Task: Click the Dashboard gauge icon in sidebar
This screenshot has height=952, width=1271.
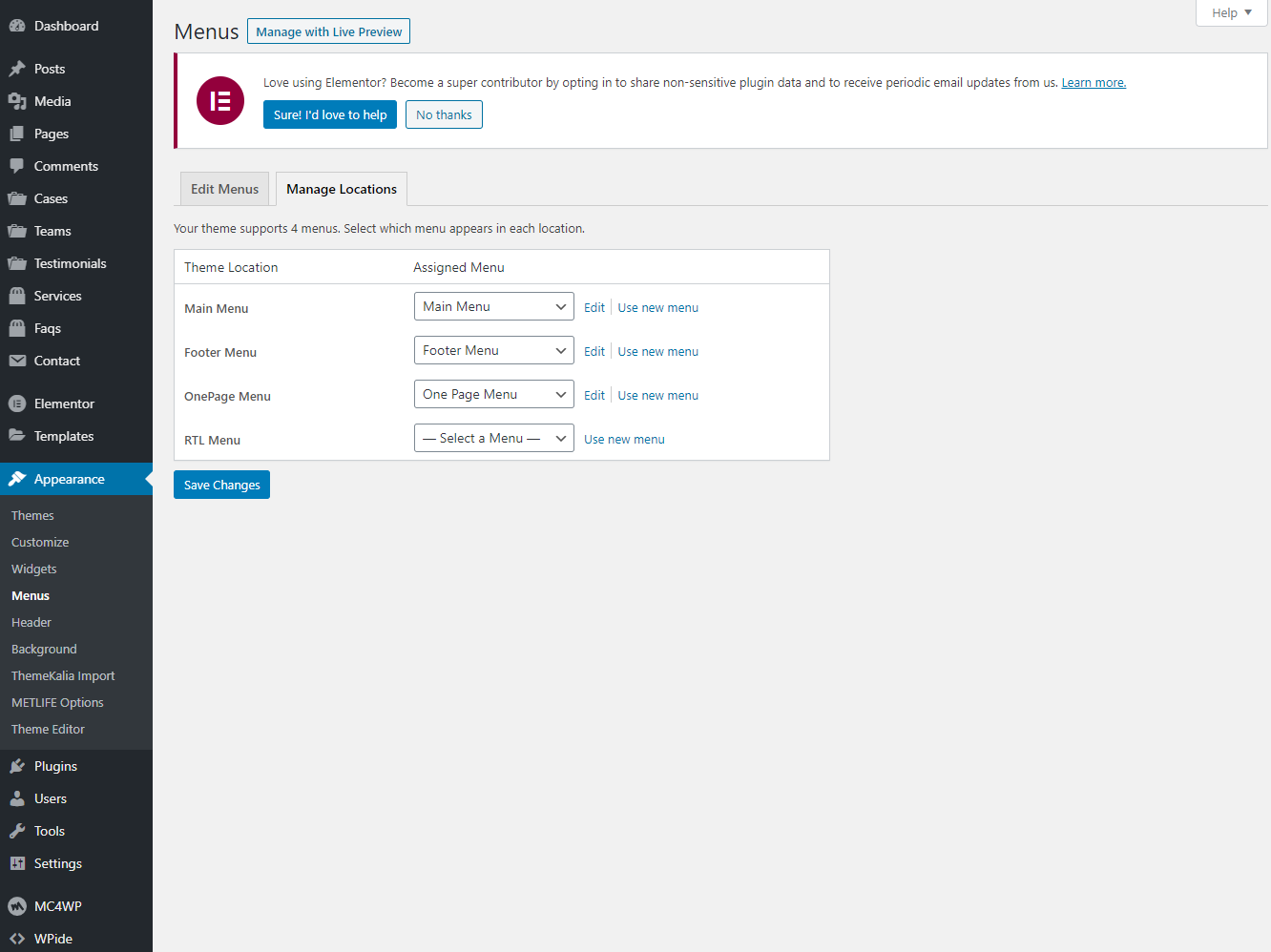Action: click(17, 26)
